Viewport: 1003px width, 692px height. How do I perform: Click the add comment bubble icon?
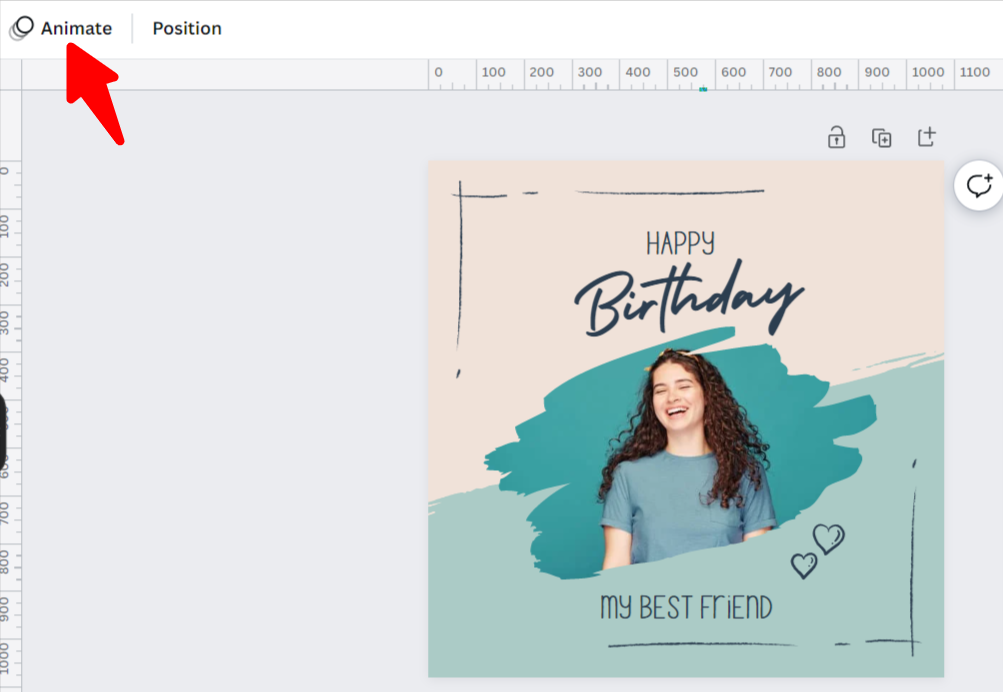click(979, 185)
